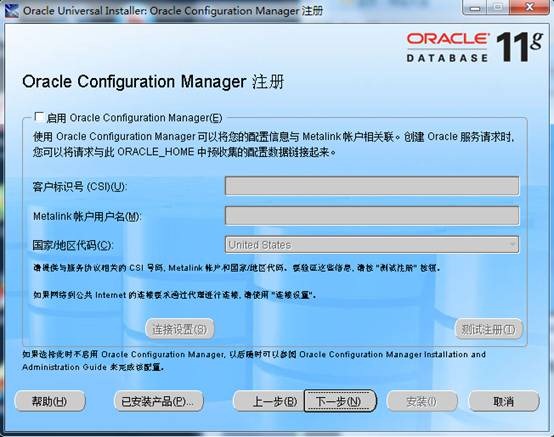This screenshot has height=437, width=554.
Task: Close the Oracle Universal Installer window
Action: point(529,7)
